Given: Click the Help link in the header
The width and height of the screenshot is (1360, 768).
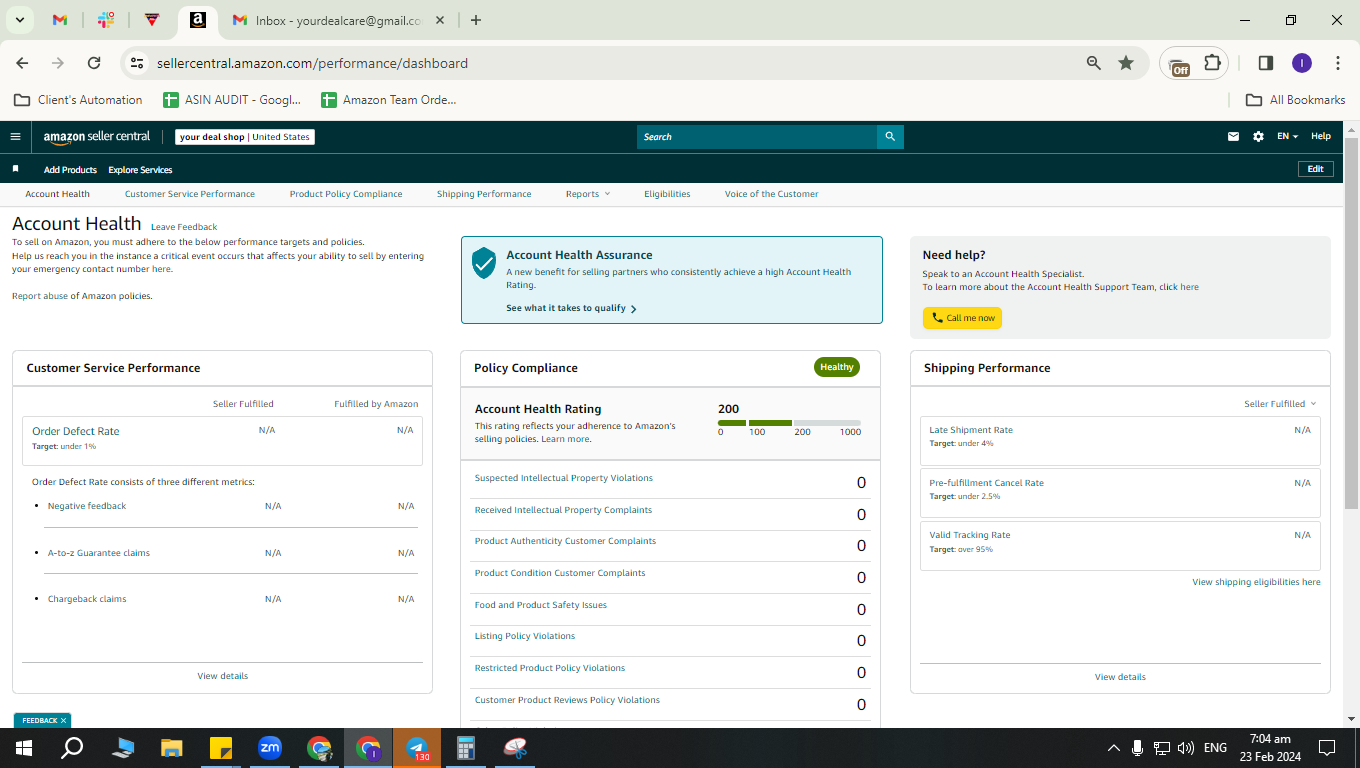Looking at the screenshot, I should point(1321,137).
